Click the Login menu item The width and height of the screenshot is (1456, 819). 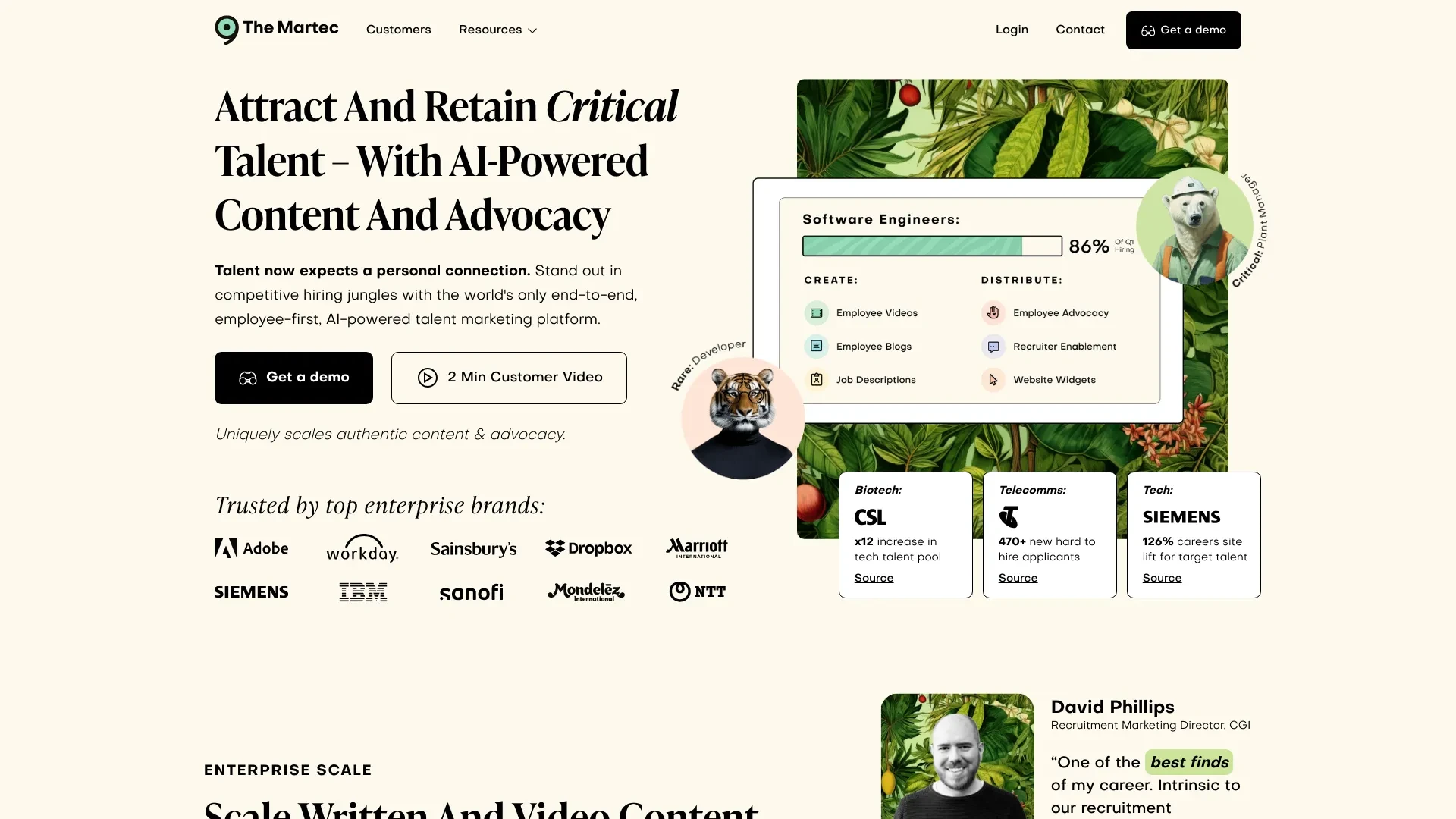pos(1012,29)
